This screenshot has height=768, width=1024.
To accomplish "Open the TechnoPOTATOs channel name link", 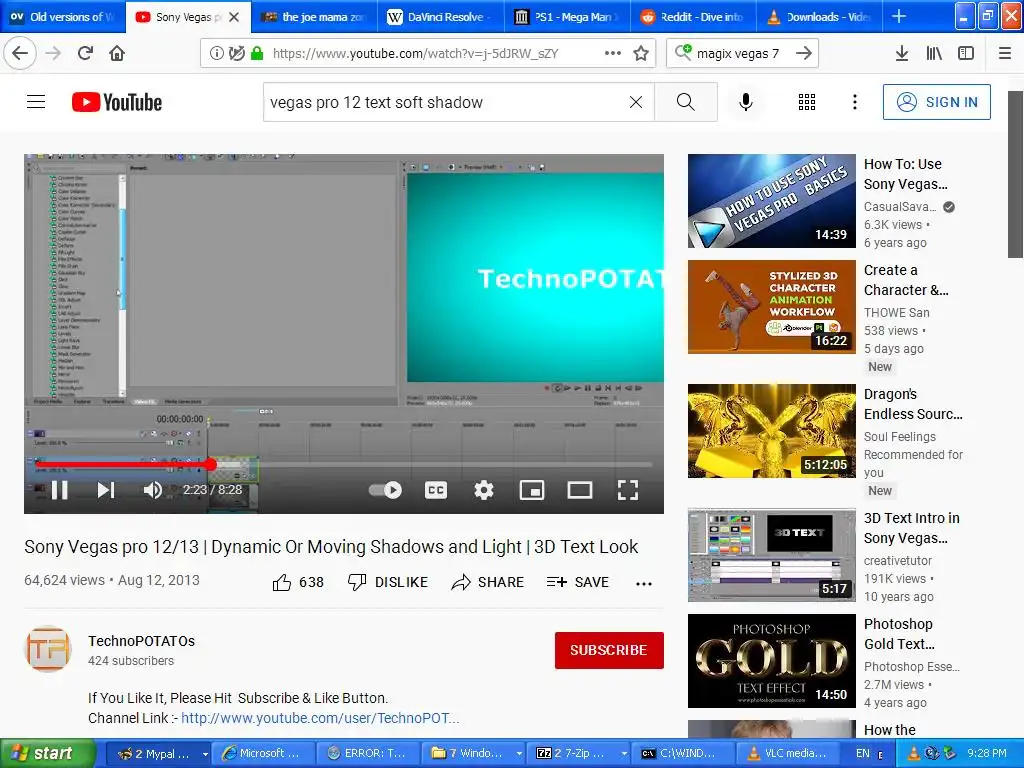I will tap(141, 641).
